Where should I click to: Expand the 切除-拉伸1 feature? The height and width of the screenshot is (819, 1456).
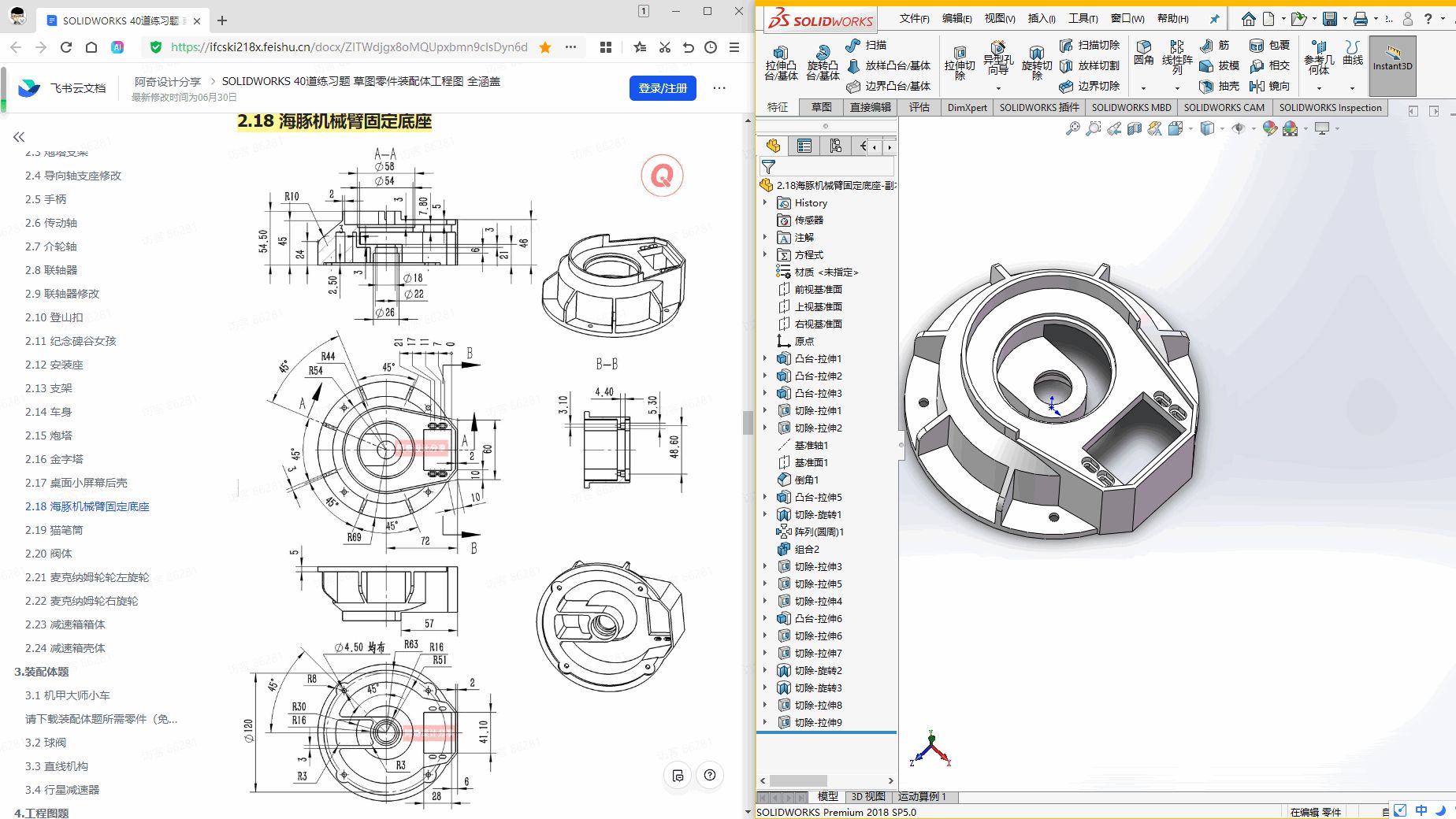[x=764, y=410]
